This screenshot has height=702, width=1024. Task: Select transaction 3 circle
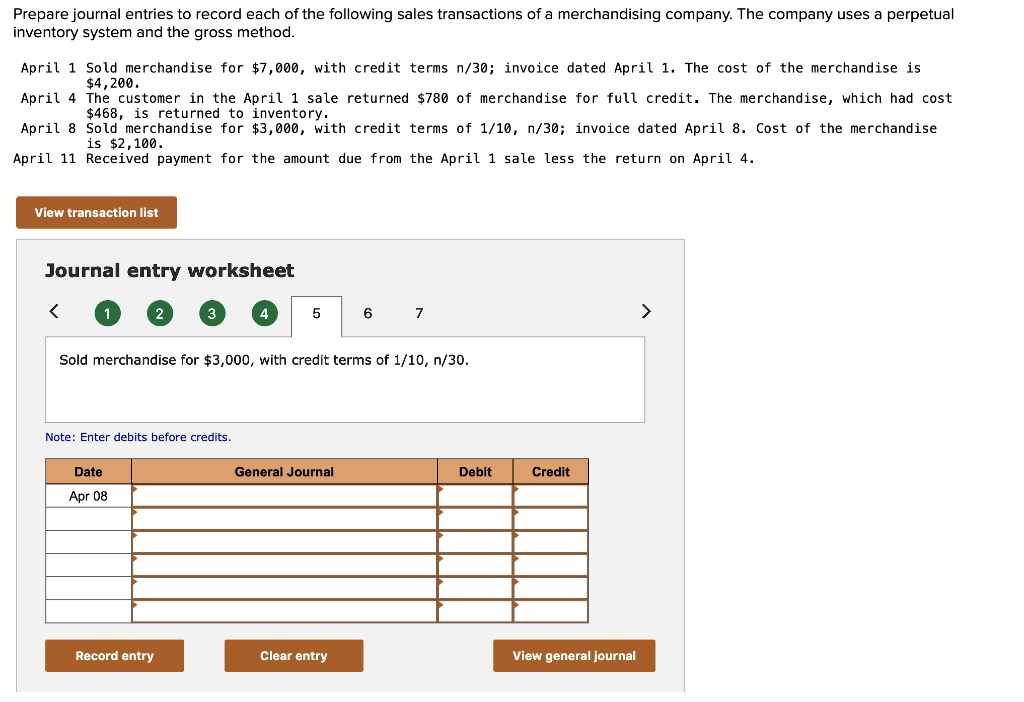211,313
